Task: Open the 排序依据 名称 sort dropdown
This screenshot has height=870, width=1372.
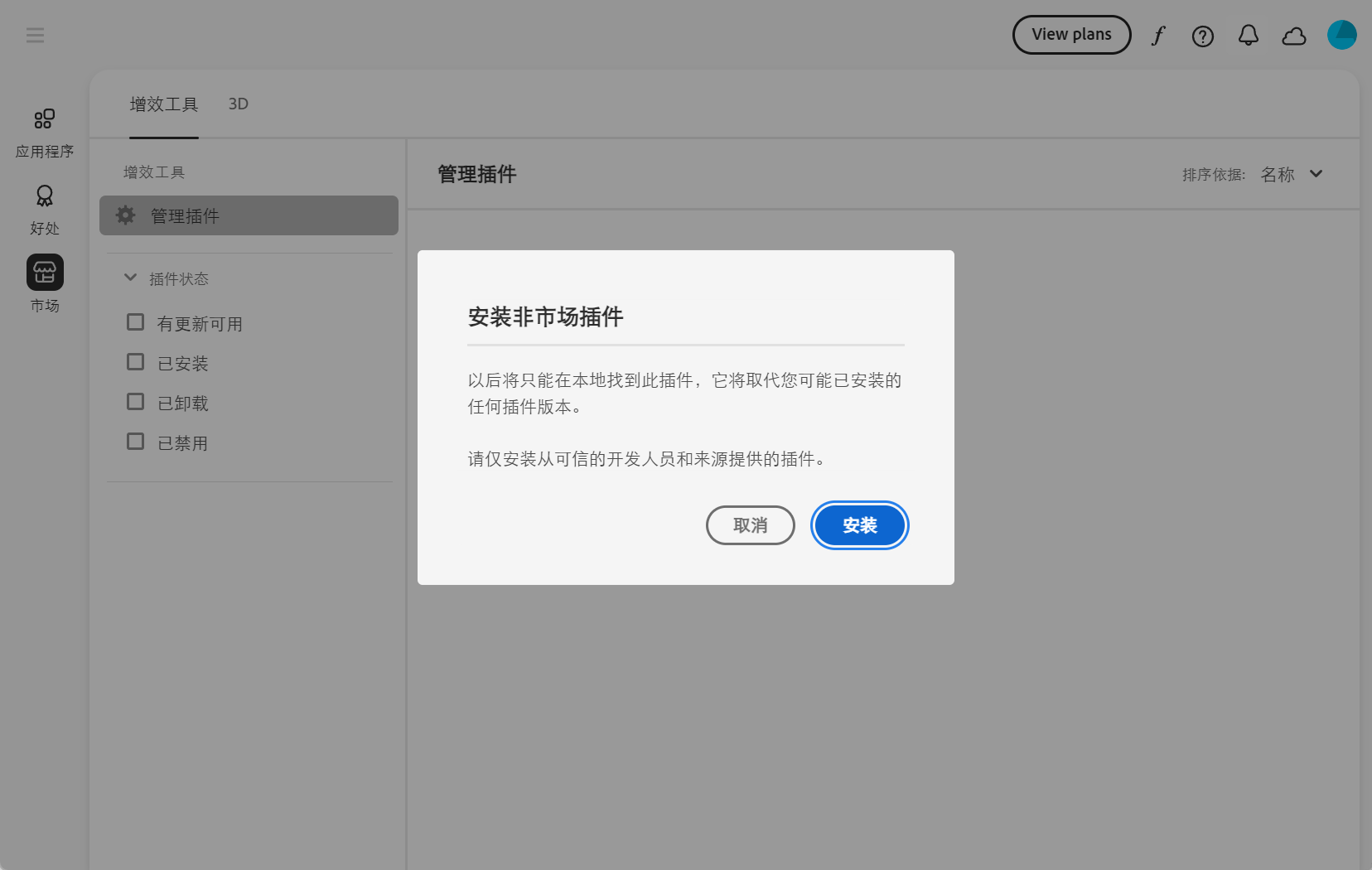Action: (x=1291, y=174)
